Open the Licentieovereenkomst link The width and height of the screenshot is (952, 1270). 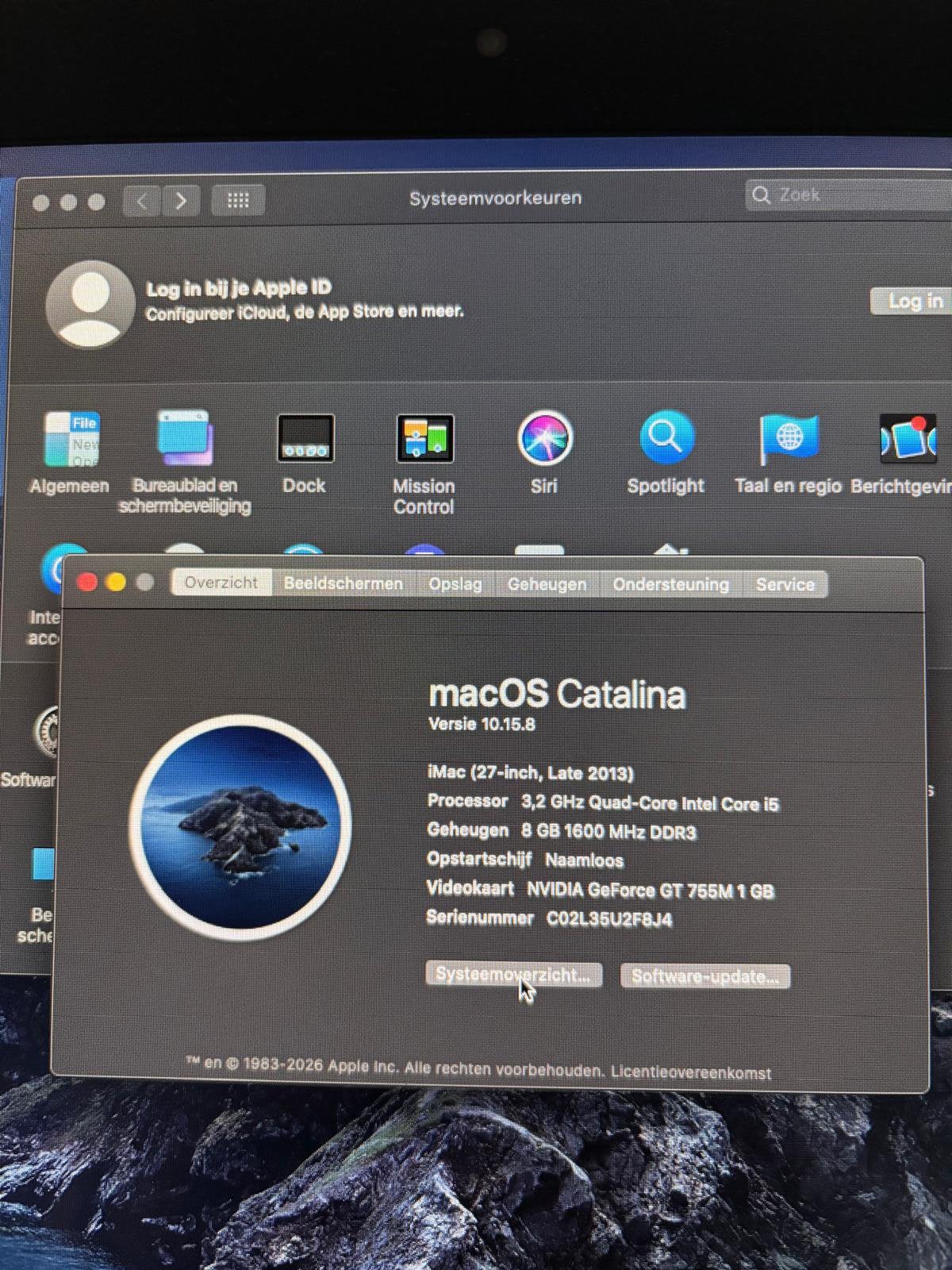click(x=691, y=1072)
